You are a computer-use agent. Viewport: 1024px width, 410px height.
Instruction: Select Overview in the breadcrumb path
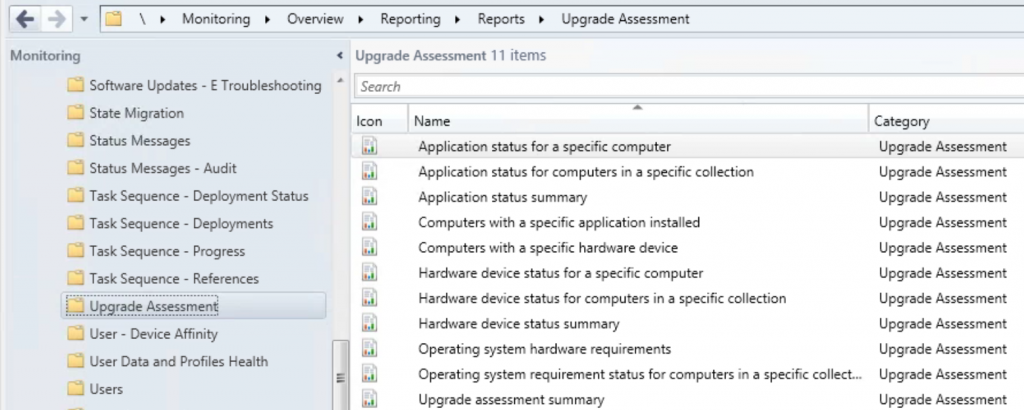pos(315,19)
